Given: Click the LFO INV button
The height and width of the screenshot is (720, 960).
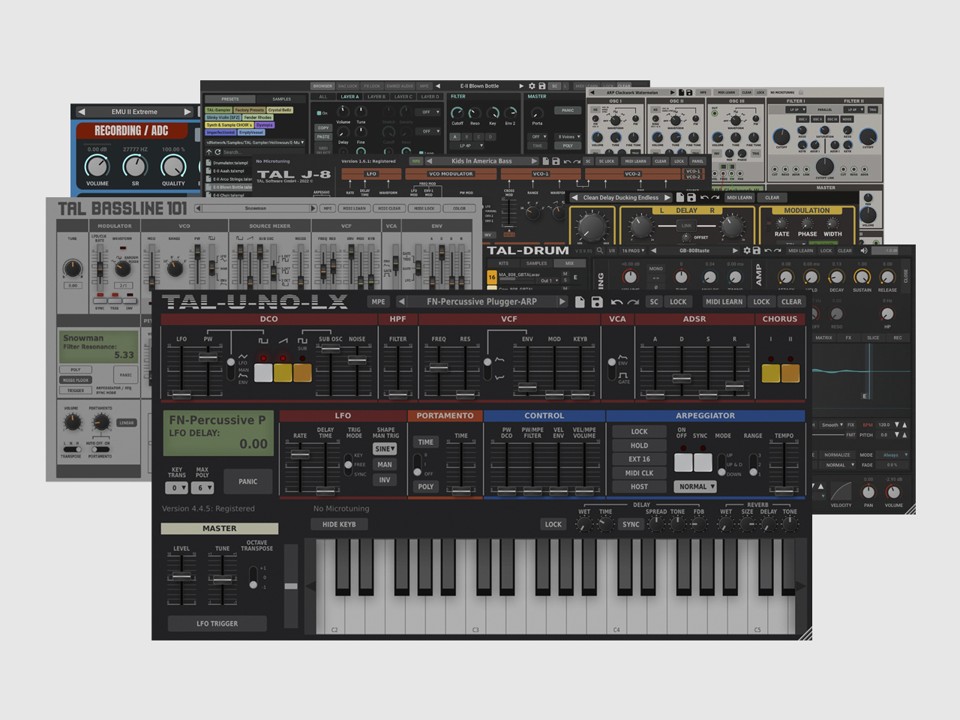Looking at the screenshot, I should coord(384,480).
